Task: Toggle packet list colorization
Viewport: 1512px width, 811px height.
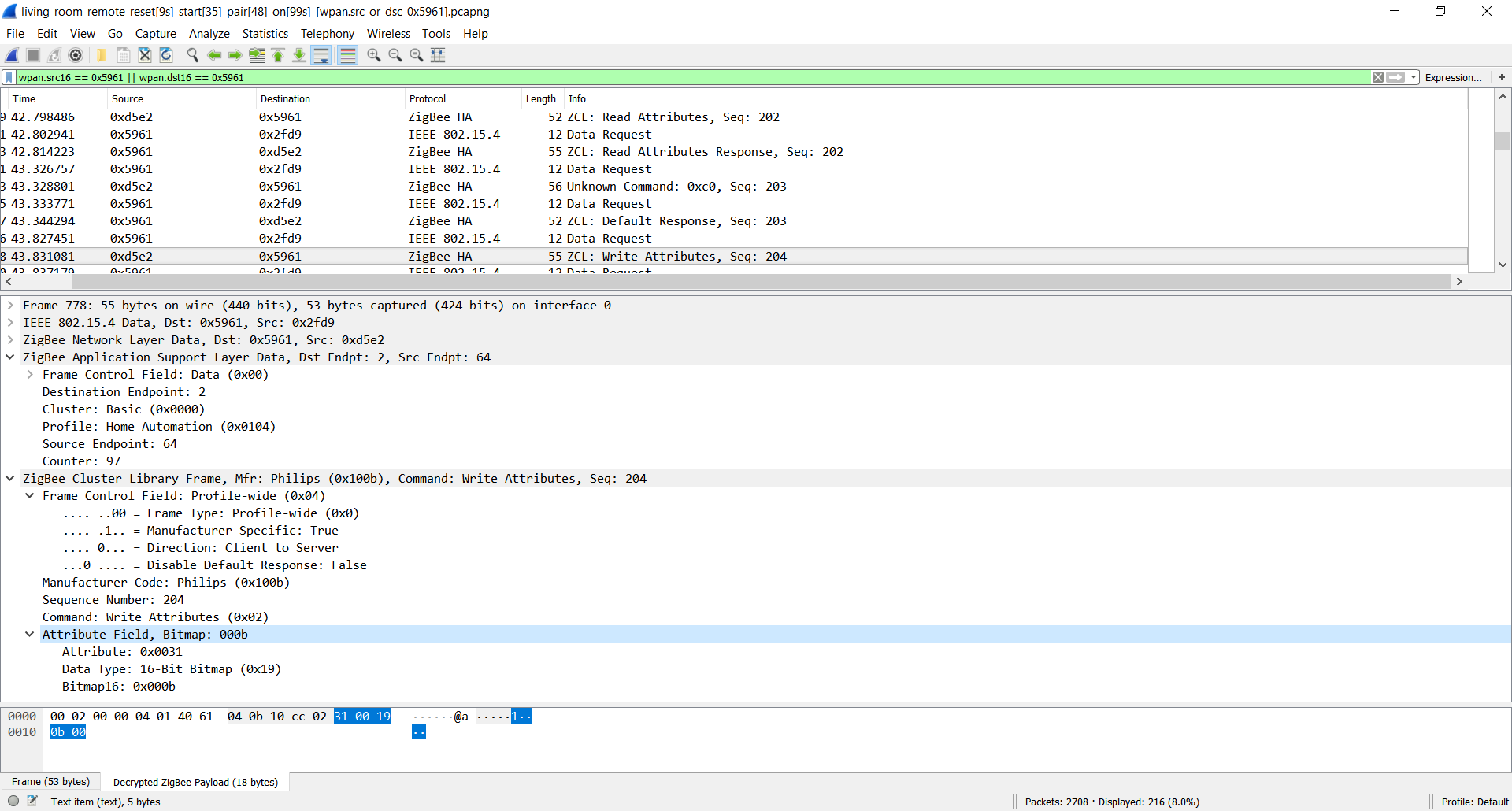Action: pyautogui.click(x=347, y=55)
